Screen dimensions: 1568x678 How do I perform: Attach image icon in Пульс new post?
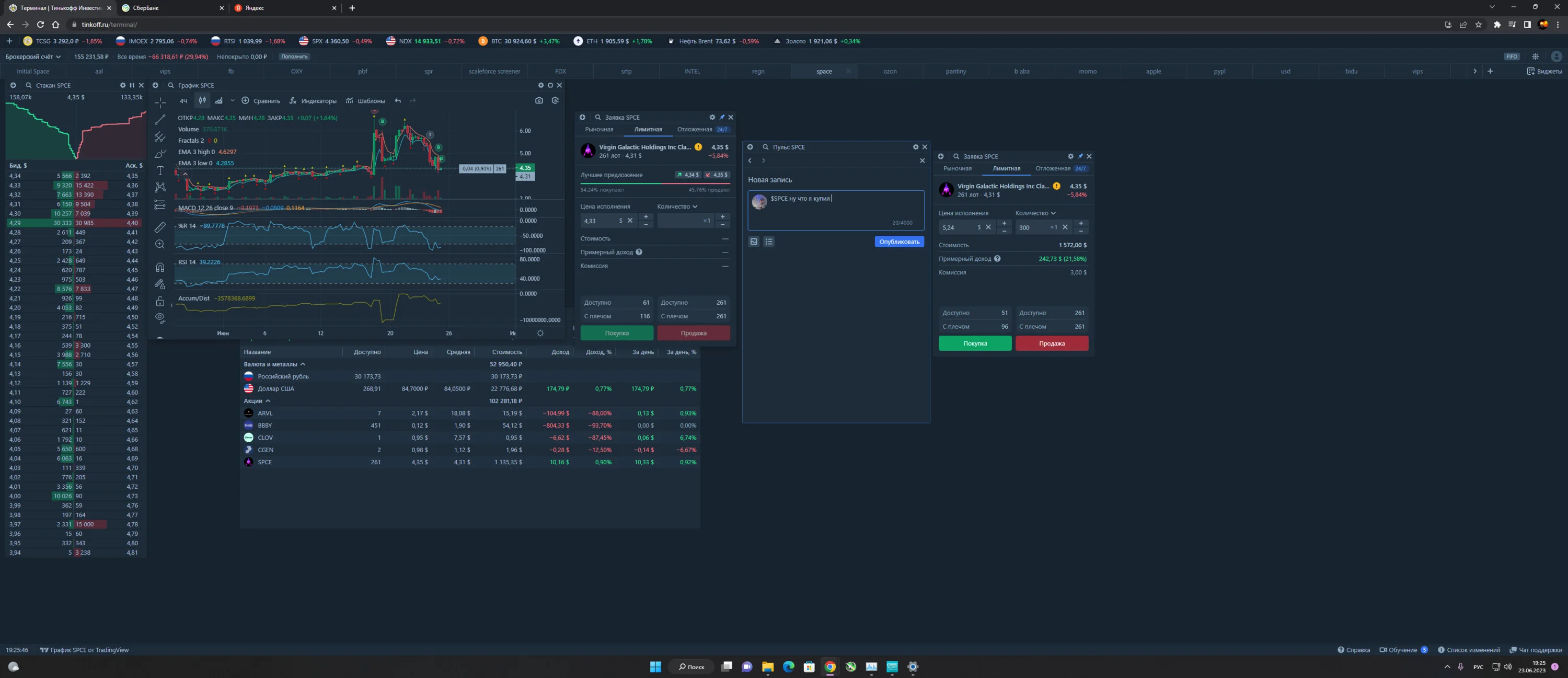coord(754,242)
